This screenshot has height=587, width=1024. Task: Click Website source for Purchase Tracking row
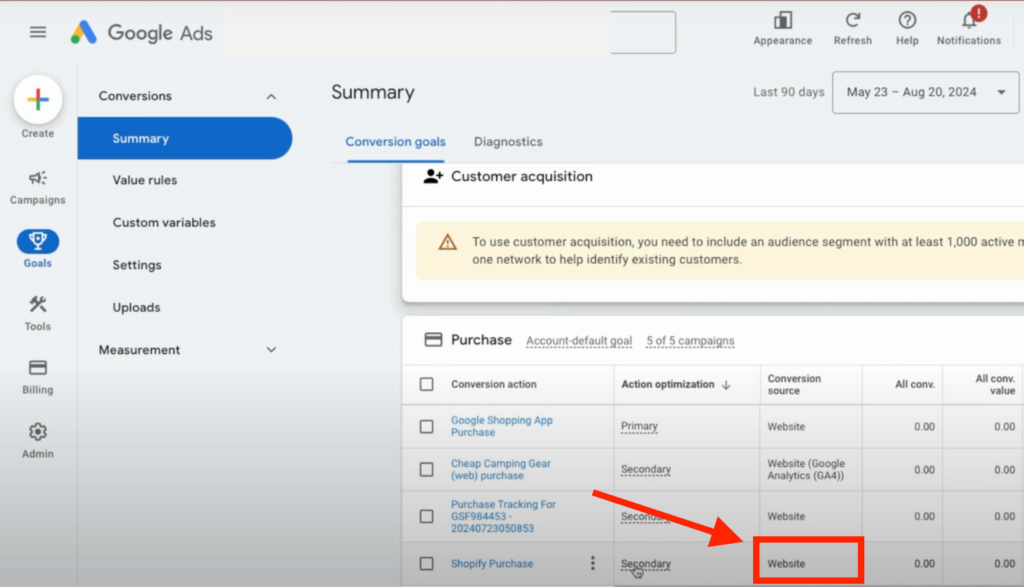pos(786,516)
